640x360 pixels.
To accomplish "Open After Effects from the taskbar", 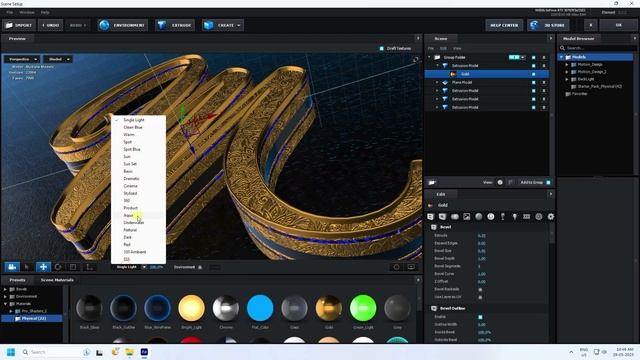I will click(144, 352).
